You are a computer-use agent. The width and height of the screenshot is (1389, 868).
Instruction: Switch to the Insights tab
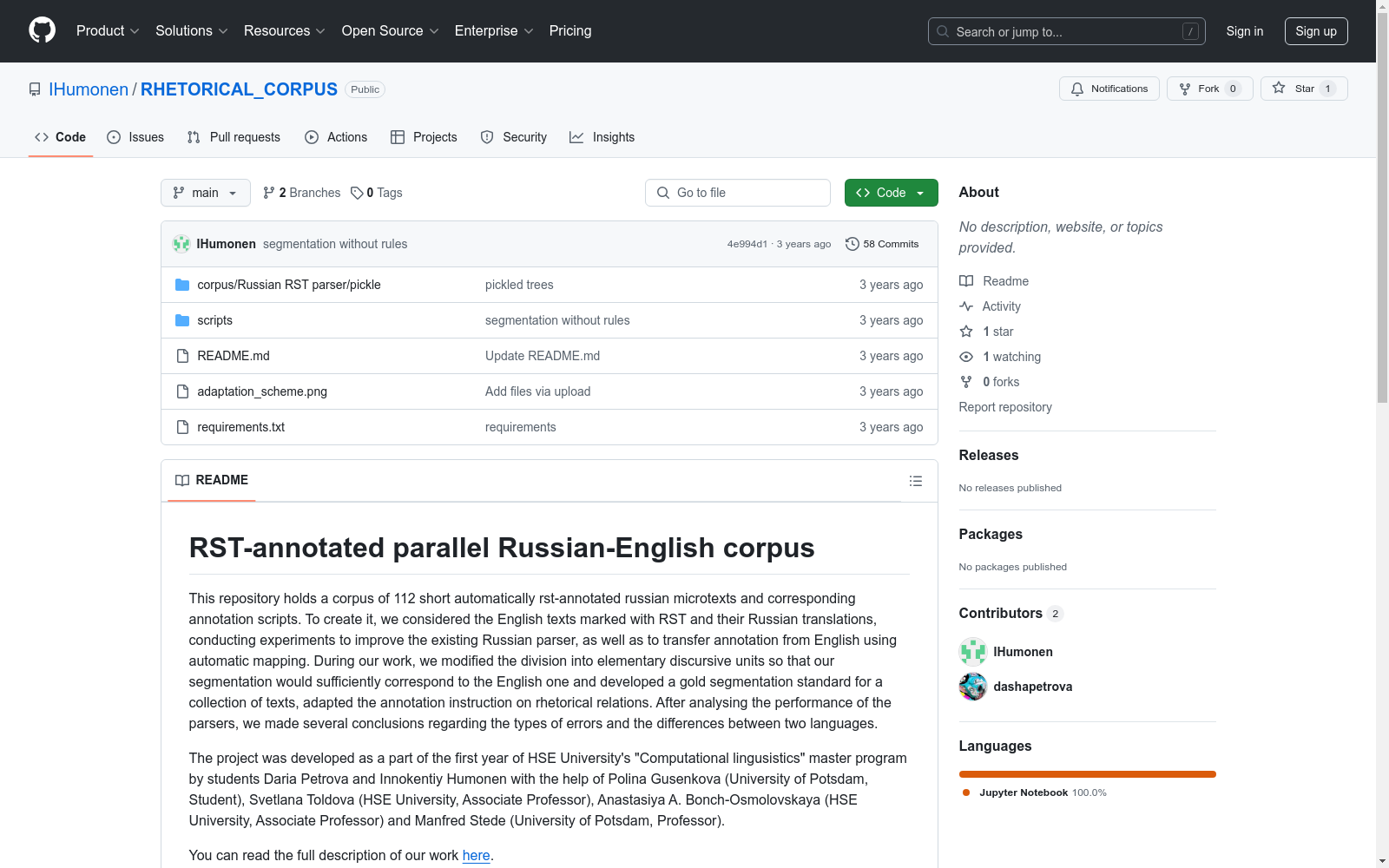(602, 137)
